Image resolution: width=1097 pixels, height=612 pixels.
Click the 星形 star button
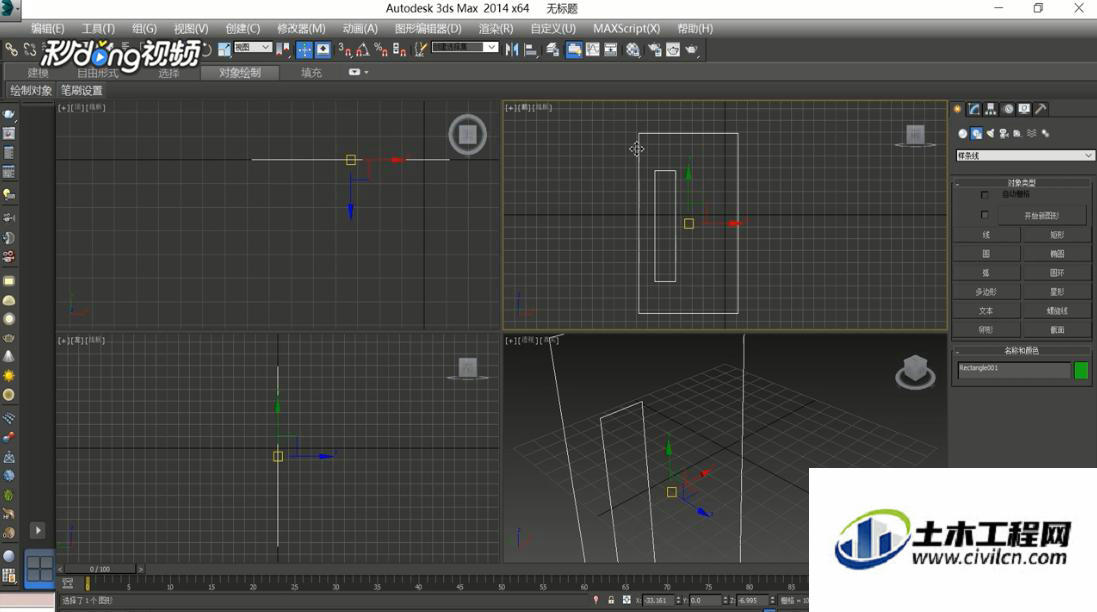click(1056, 291)
